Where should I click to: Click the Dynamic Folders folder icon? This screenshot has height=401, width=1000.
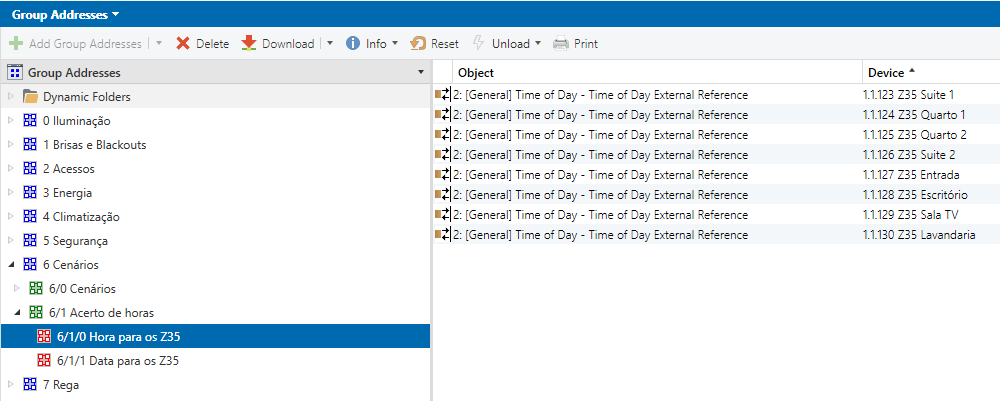[30, 97]
